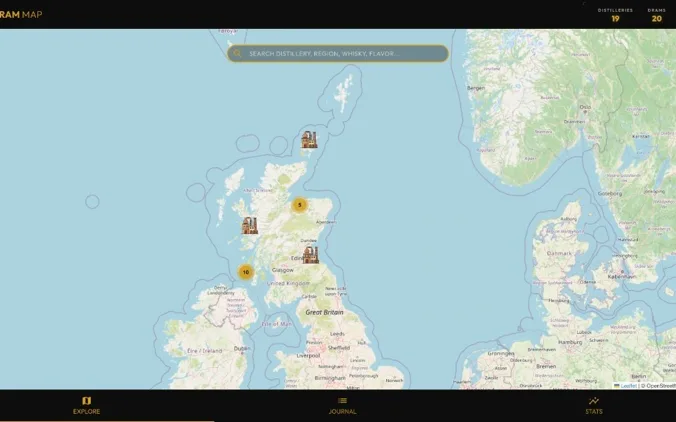Click the Danmark map label

[x=559, y=253]
